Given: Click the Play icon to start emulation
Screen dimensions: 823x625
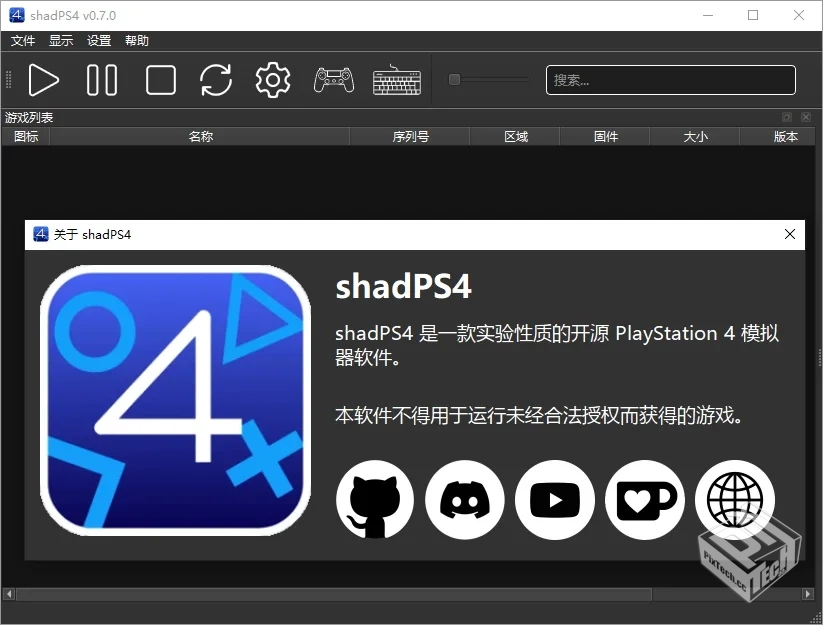Looking at the screenshot, I should pyautogui.click(x=44, y=80).
